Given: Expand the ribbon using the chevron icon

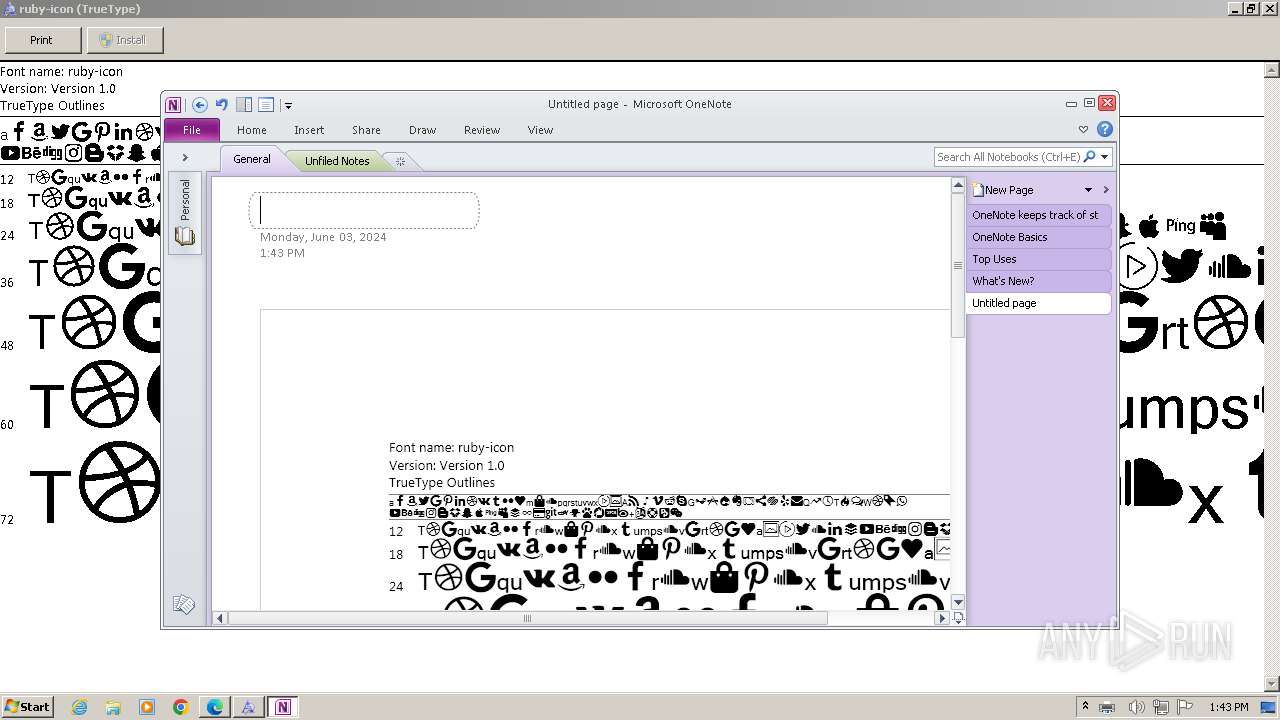Looking at the screenshot, I should (x=1083, y=129).
